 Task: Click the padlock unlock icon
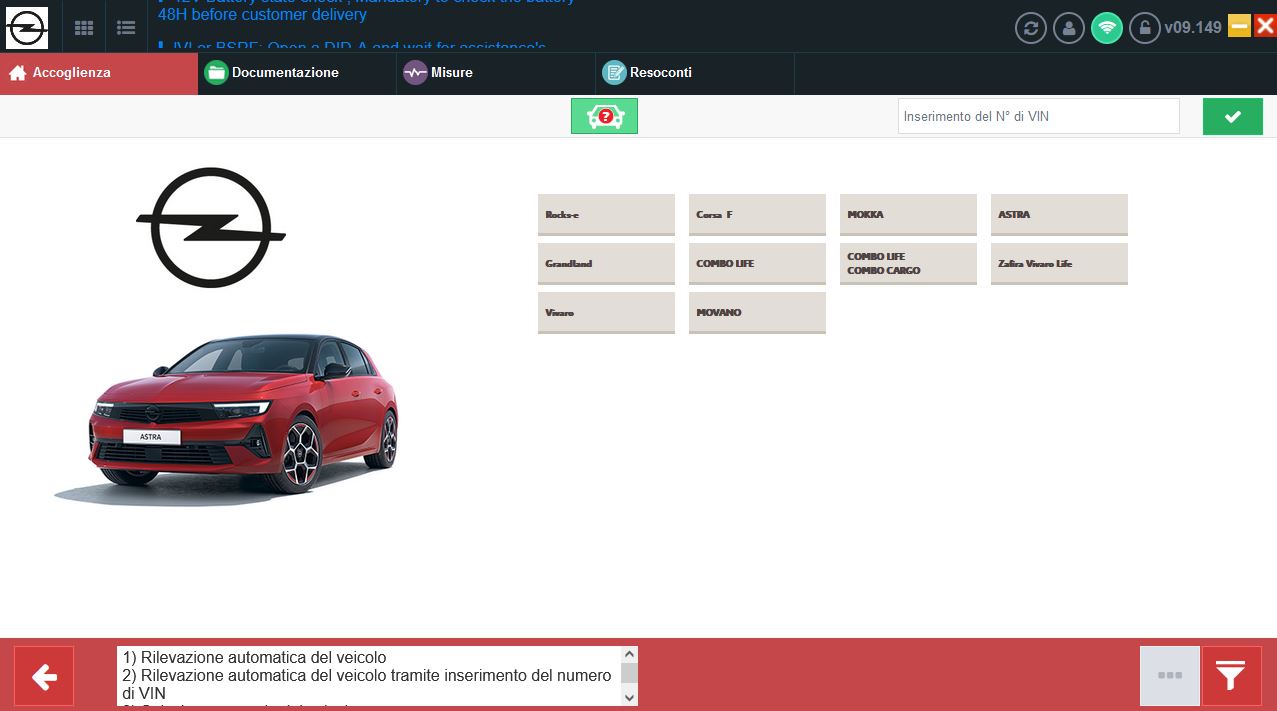(1144, 27)
